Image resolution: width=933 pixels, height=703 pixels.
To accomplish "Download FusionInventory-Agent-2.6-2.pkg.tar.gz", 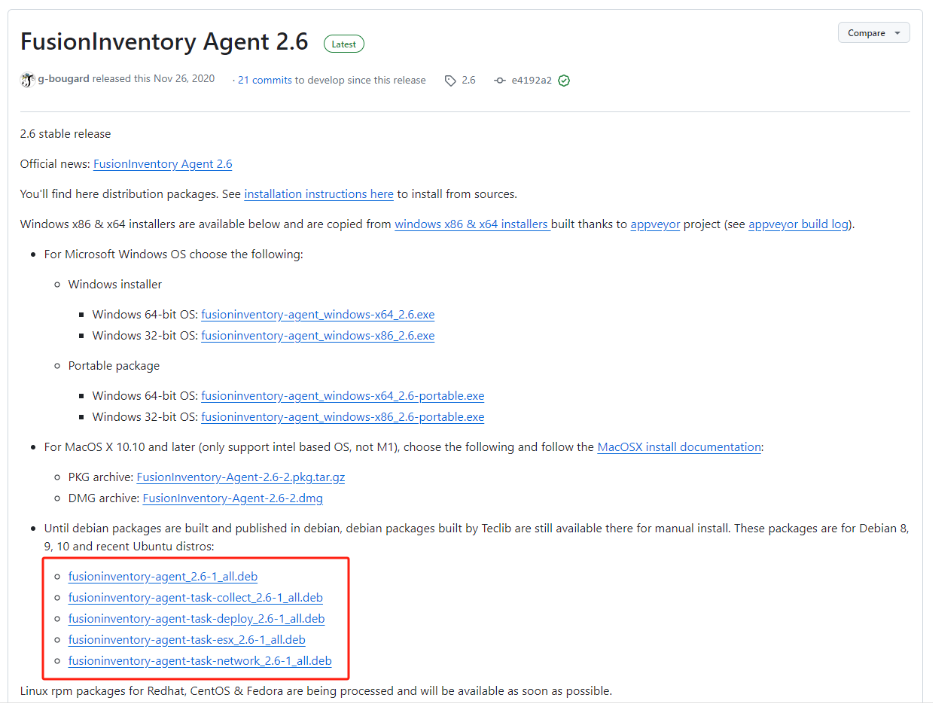I will [241, 477].
